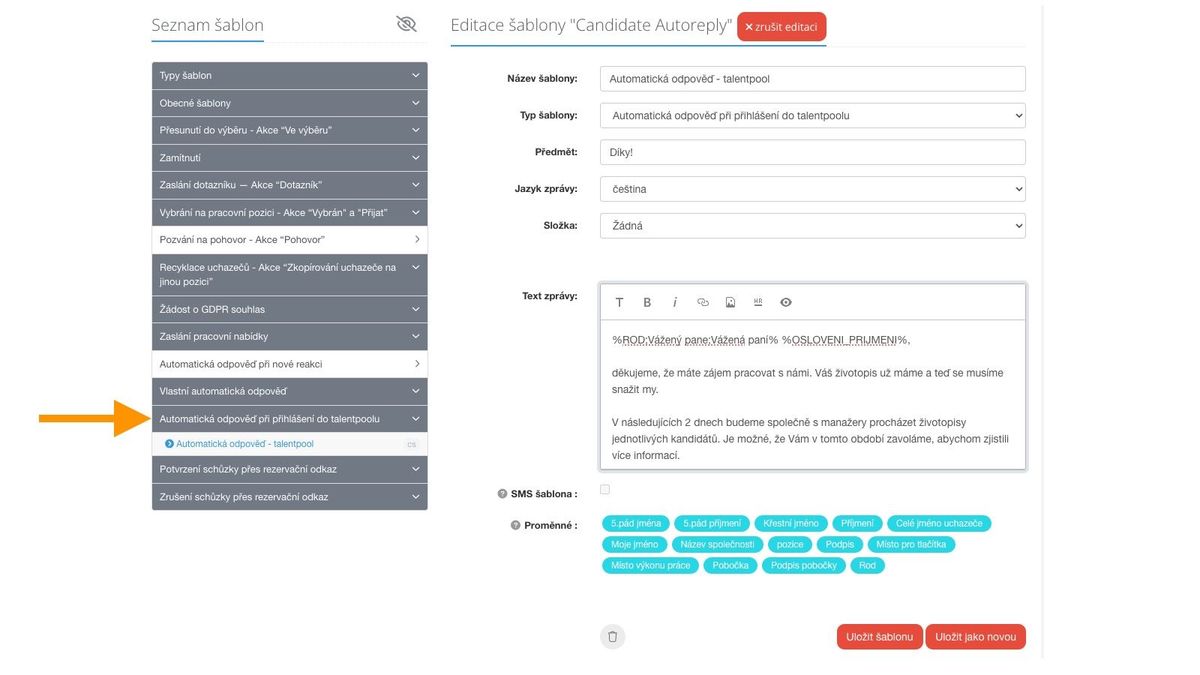
Task: Click the Předmět input field
Action: (x=812, y=152)
